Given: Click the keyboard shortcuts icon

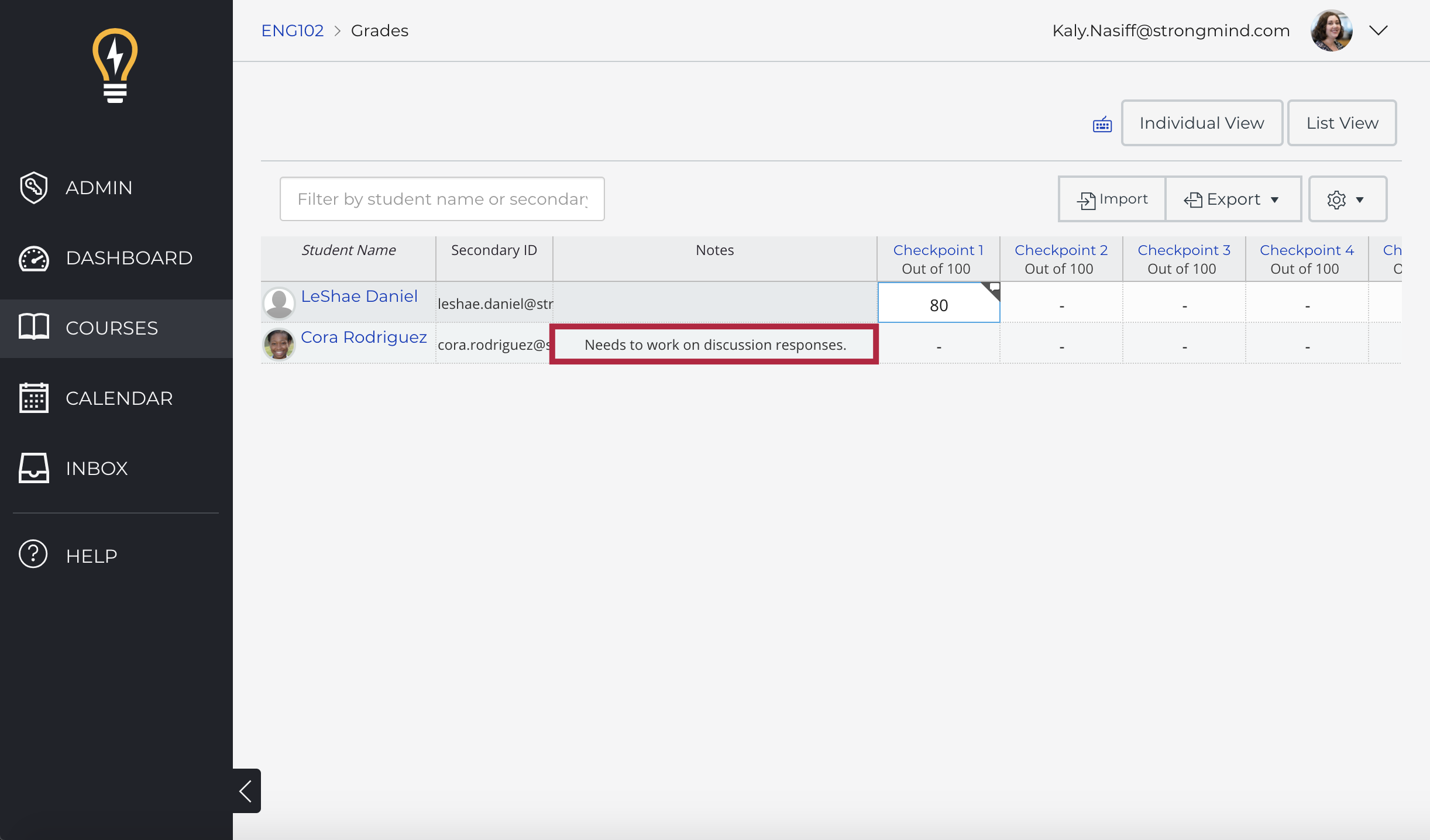Looking at the screenshot, I should [x=1102, y=124].
